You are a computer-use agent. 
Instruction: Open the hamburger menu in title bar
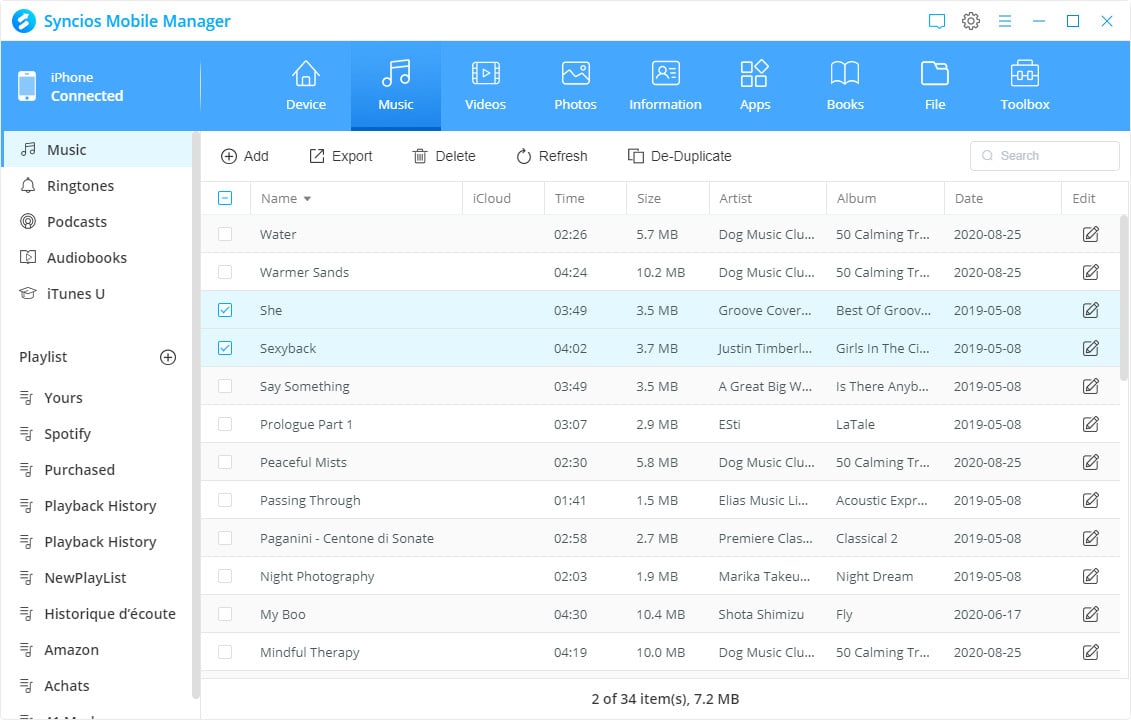1005,21
